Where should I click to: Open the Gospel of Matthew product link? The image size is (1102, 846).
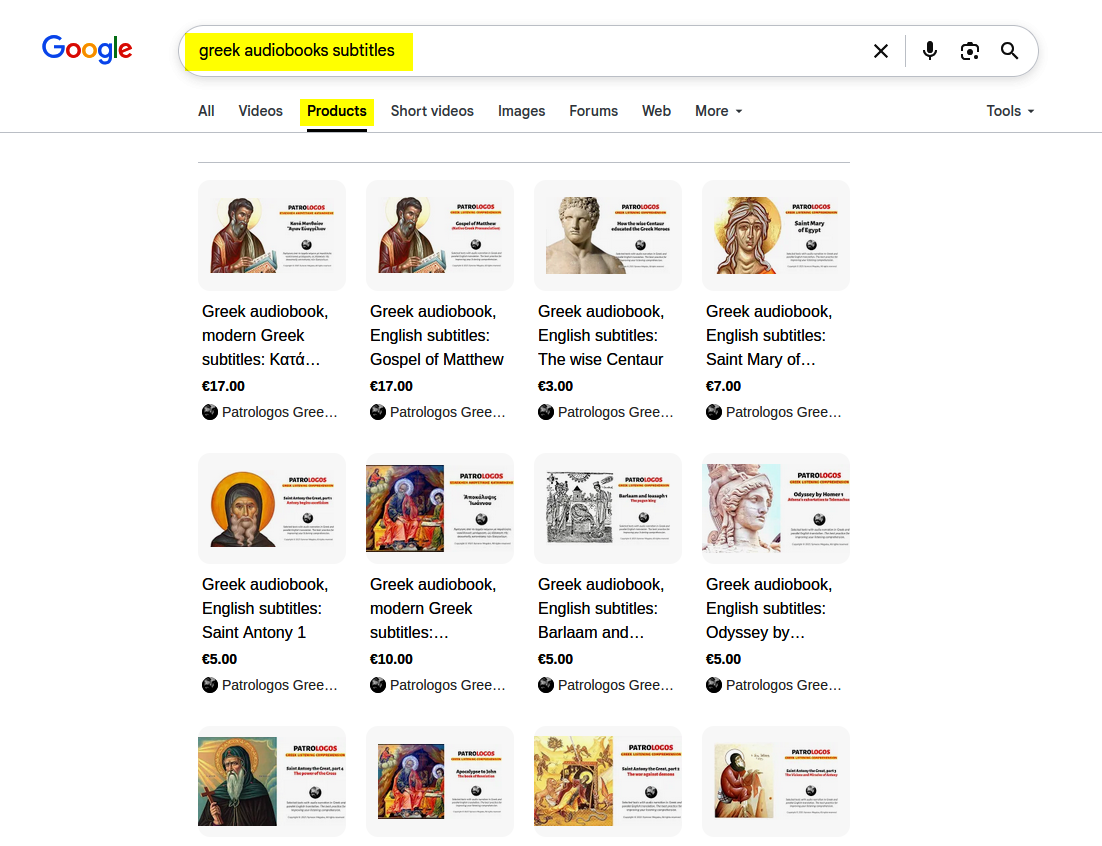click(x=437, y=335)
